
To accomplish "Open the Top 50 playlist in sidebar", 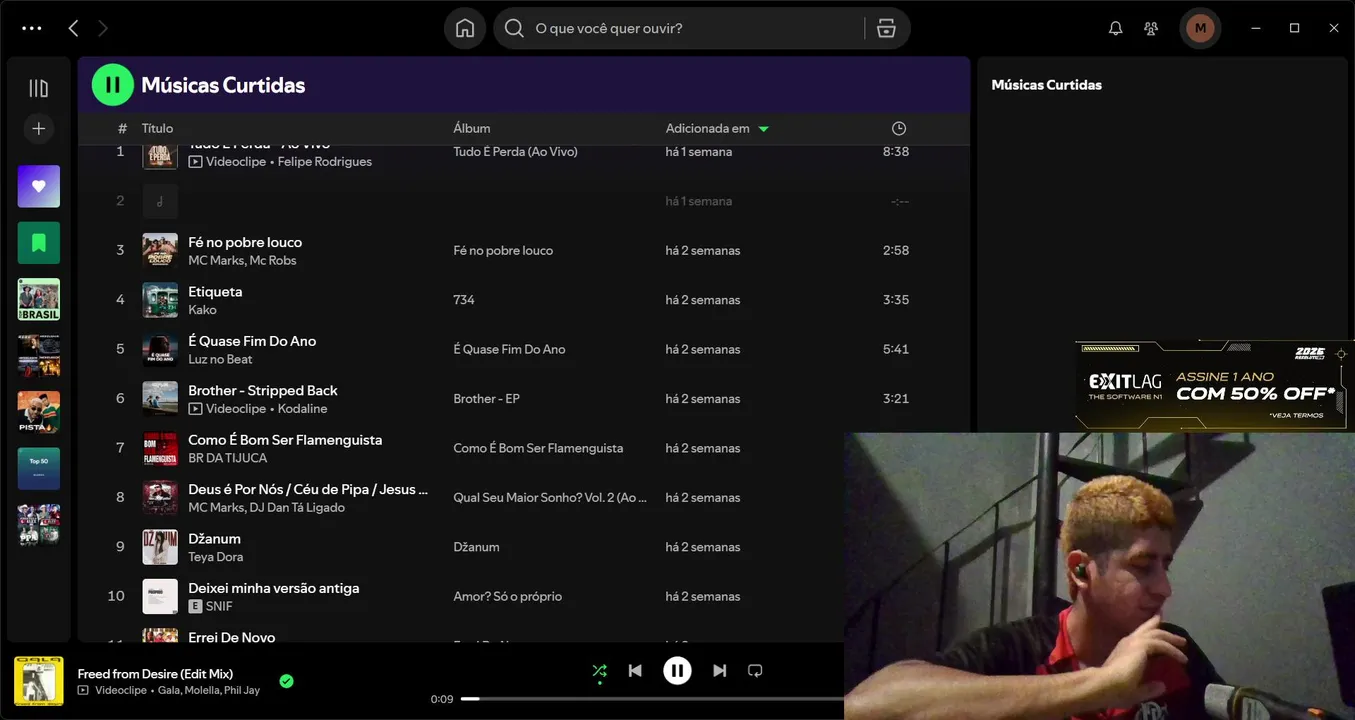I will coord(39,468).
